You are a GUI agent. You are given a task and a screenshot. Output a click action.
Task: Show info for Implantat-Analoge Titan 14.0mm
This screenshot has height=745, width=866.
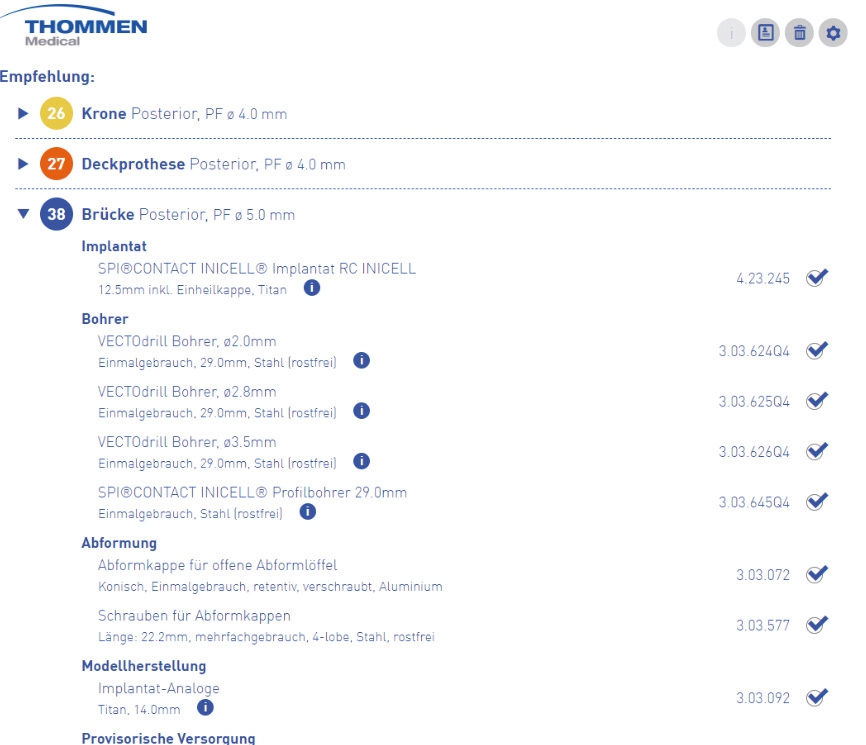tap(205, 707)
